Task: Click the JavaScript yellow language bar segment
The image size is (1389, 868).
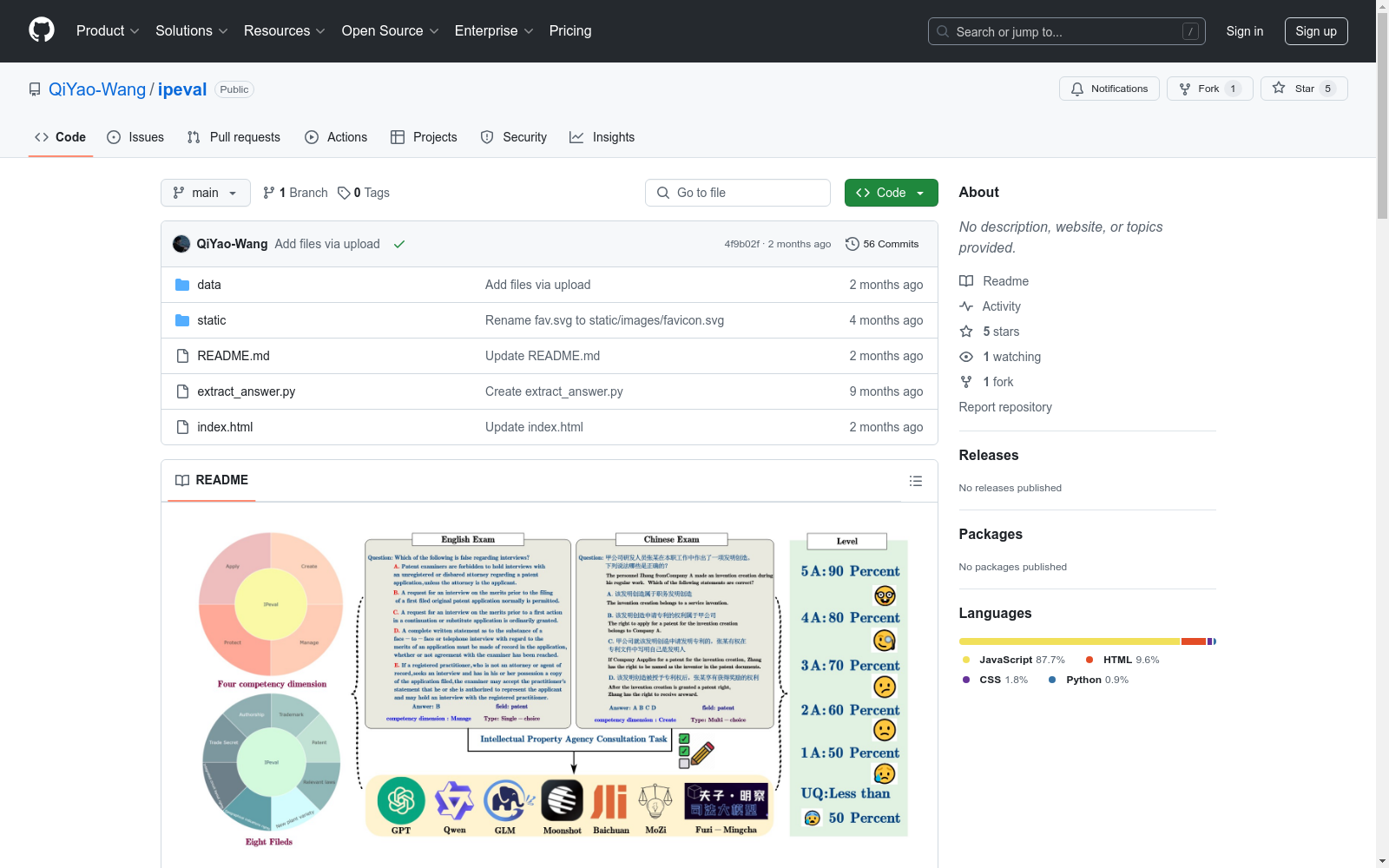Action: pos(1070,641)
